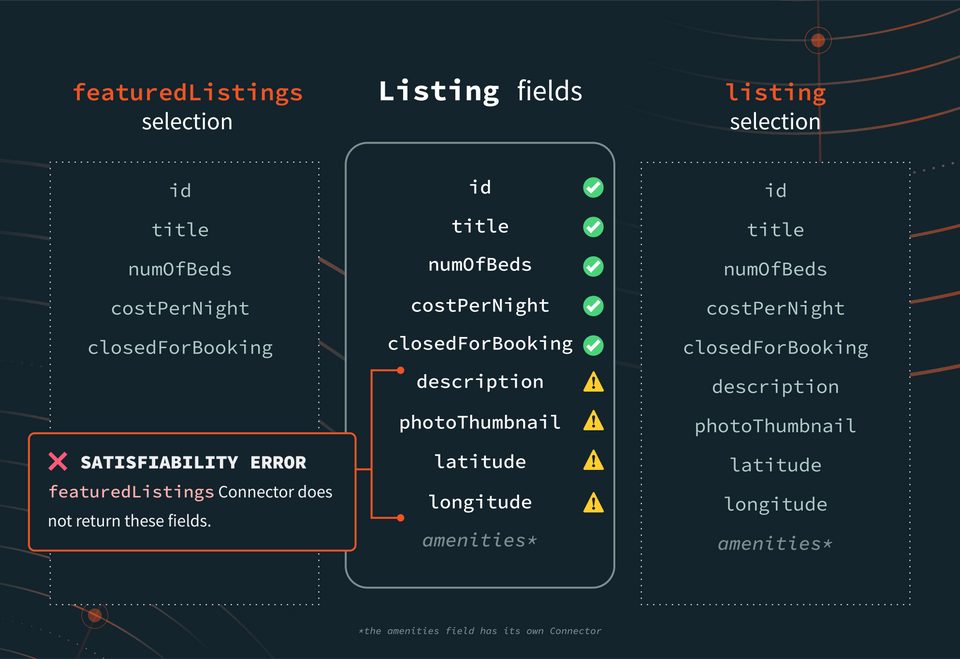Viewport: 960px width, 659px height.
Task: Click the checkmark next to closedForBooking
Action: tap(593, 345)
